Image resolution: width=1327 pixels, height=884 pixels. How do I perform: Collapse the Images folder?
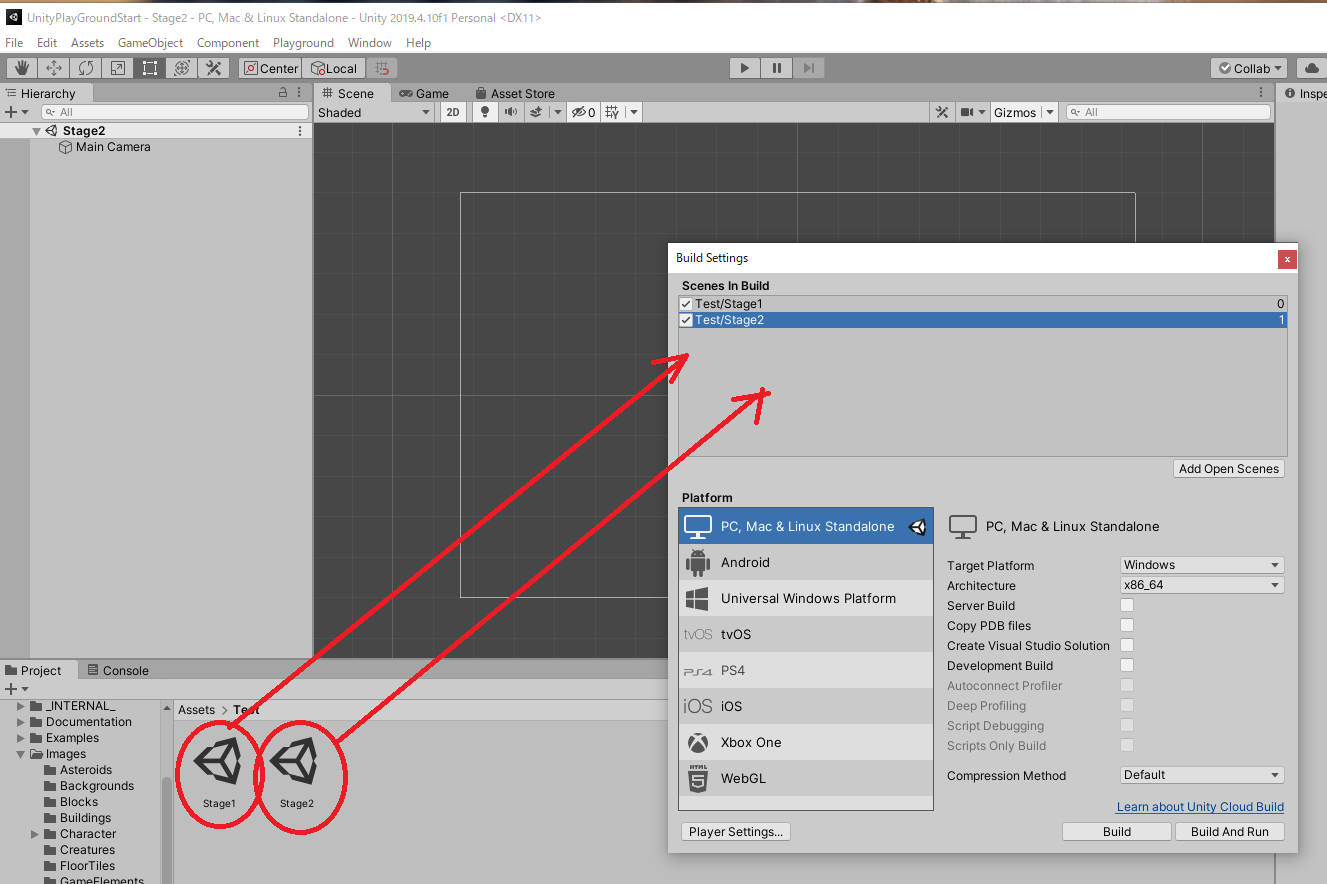click(x=20, y=754)
